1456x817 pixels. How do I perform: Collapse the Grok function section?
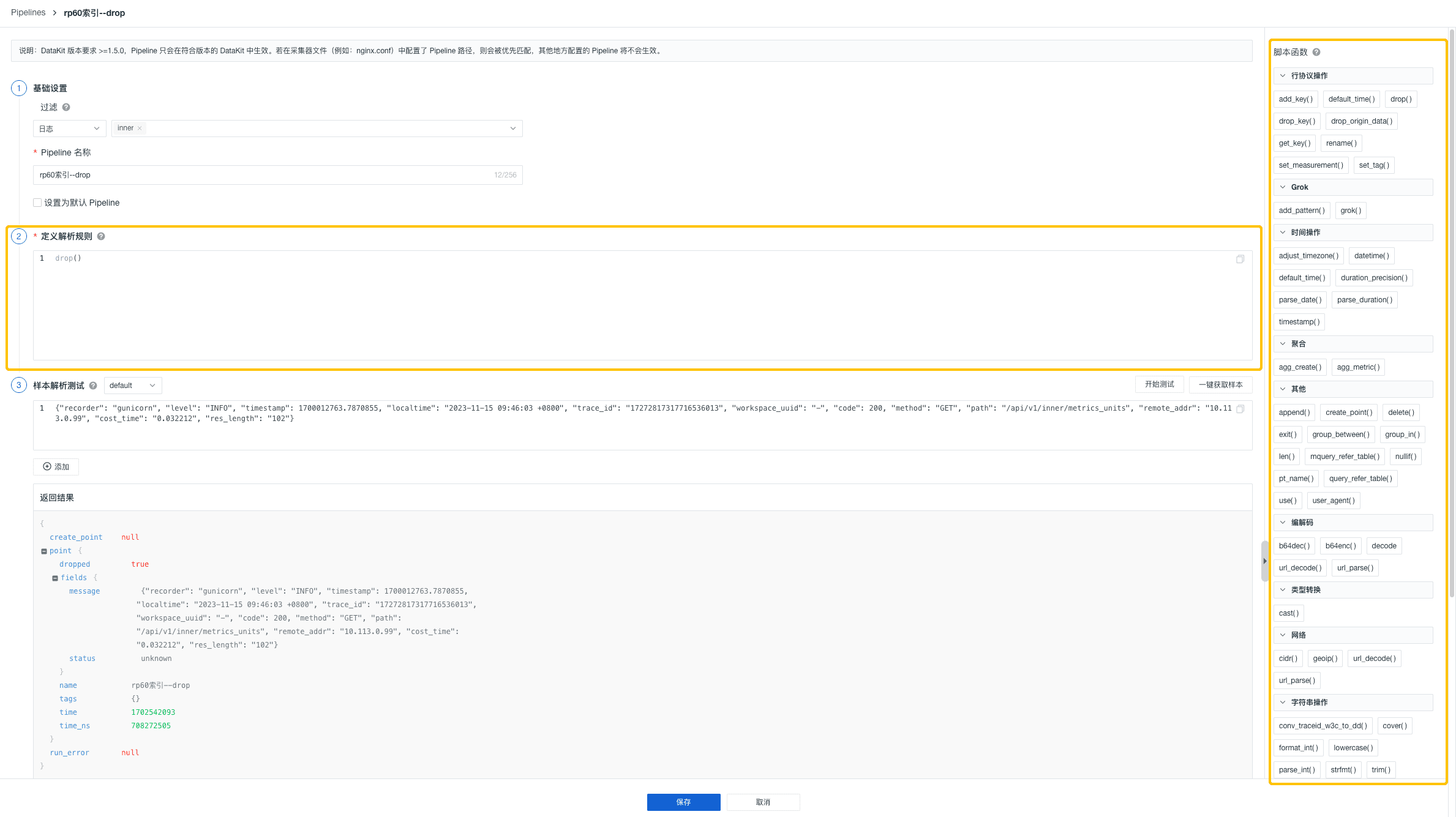coord(1283,187)
